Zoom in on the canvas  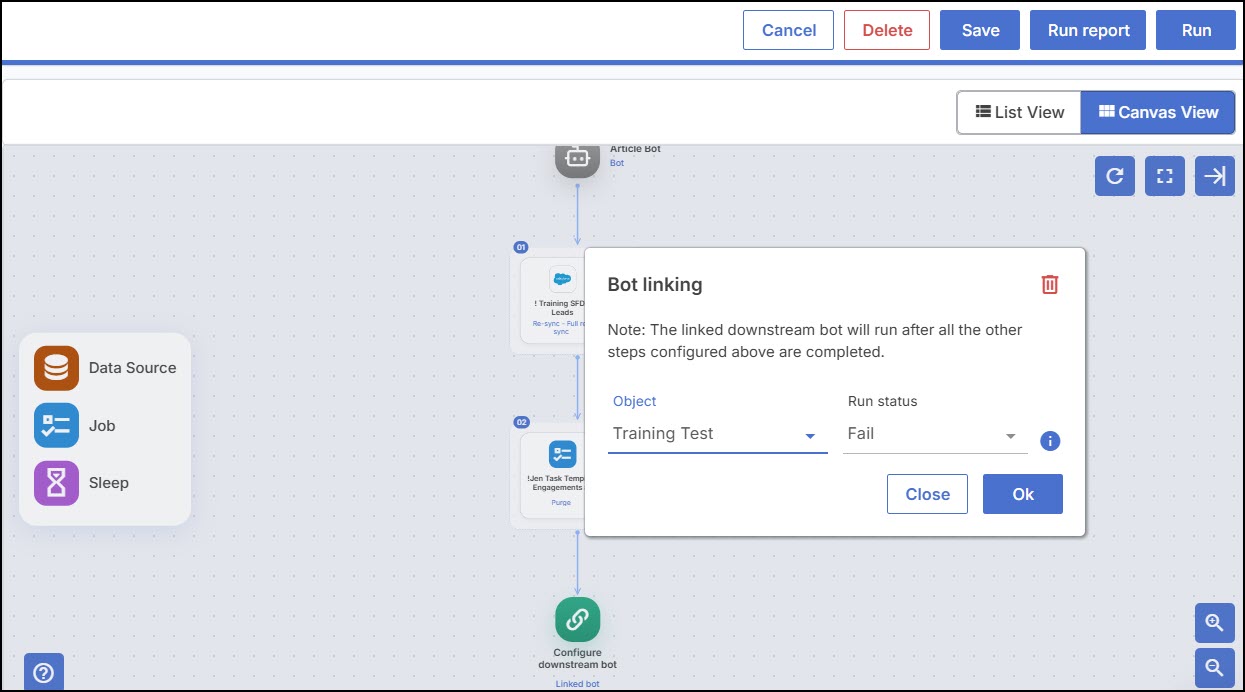1215,622
